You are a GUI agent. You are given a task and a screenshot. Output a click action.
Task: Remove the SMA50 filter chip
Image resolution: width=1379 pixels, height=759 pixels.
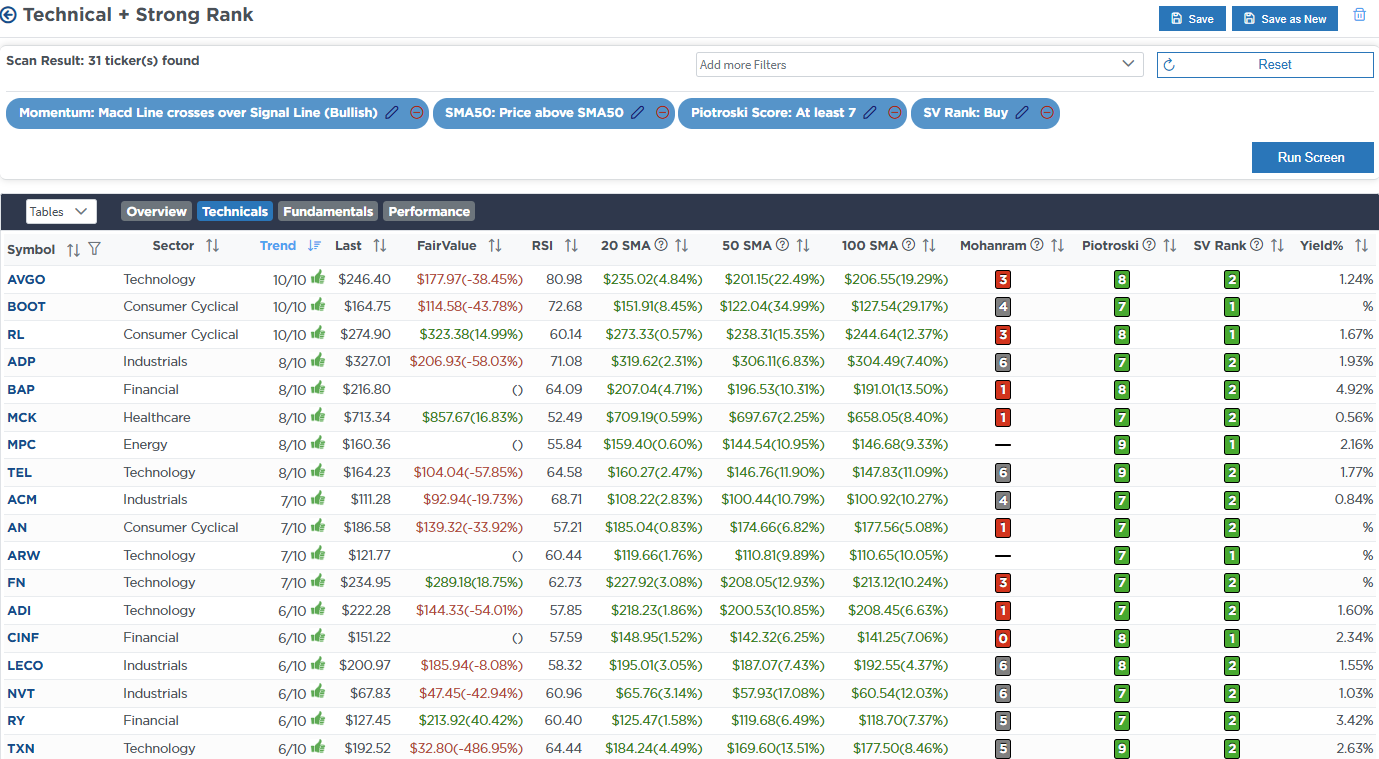pyautogui.click(x=662, y=113)
